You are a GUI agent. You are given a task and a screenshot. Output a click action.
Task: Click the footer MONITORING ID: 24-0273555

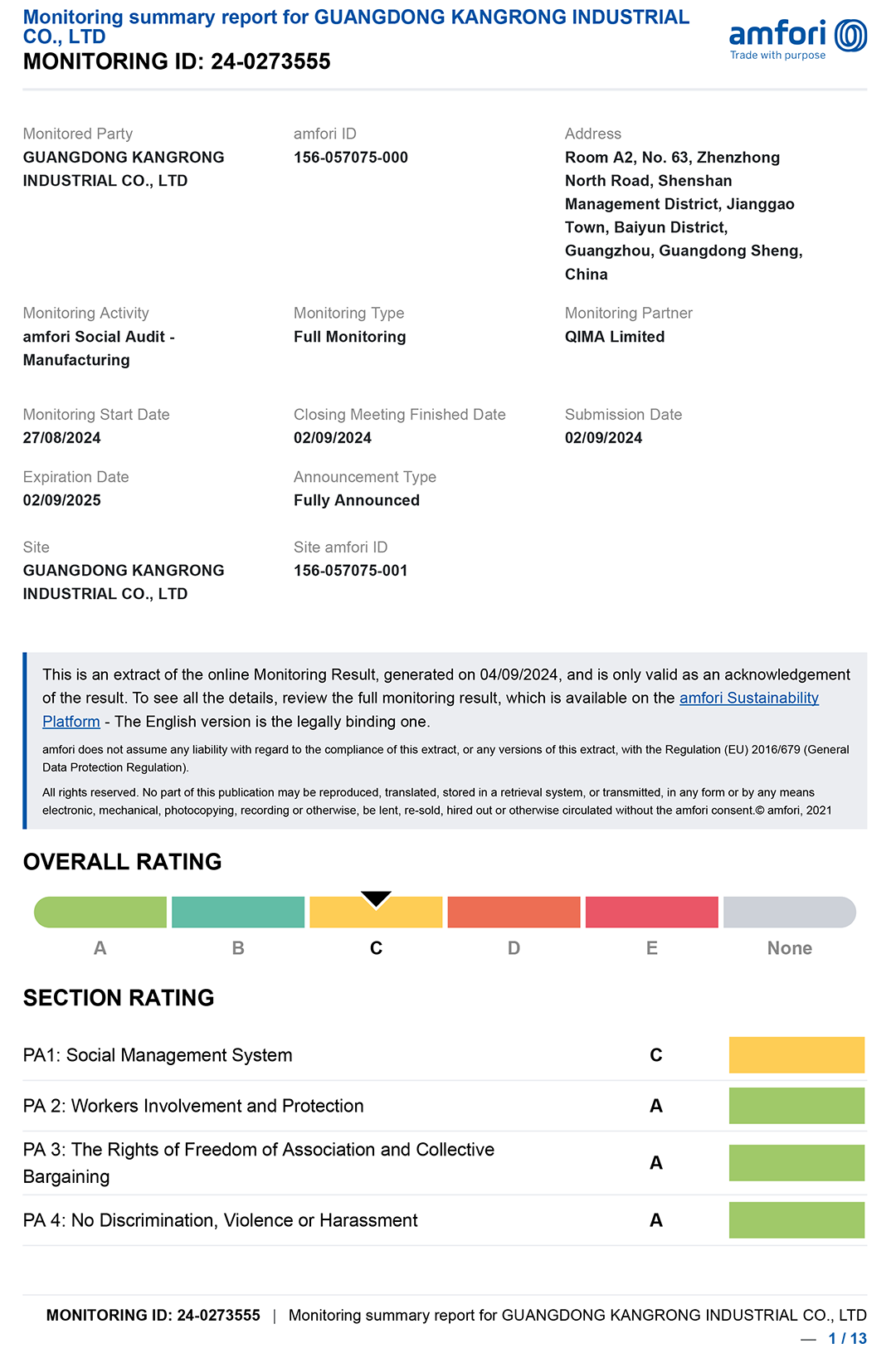click(153, 1315)
